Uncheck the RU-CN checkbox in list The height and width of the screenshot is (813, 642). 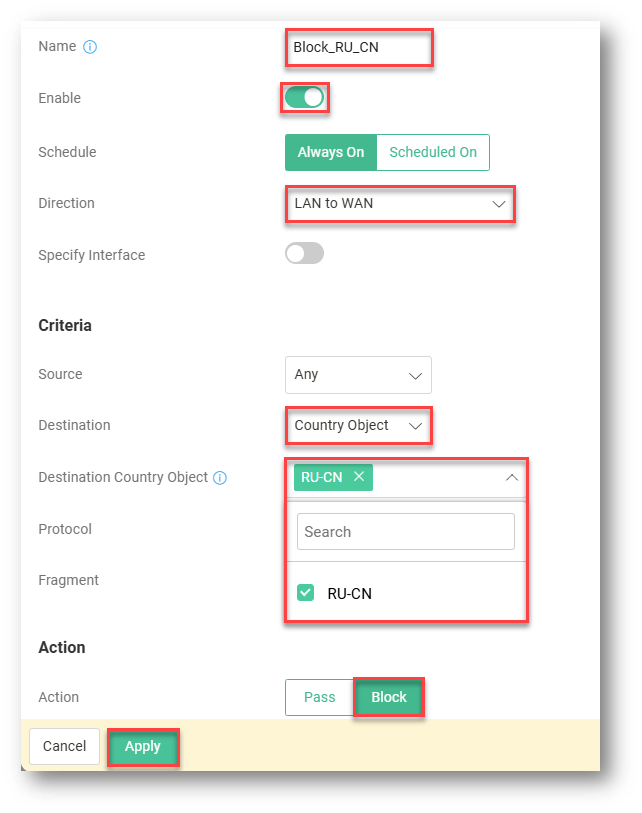pyautogui.click(x=306, y=593)
